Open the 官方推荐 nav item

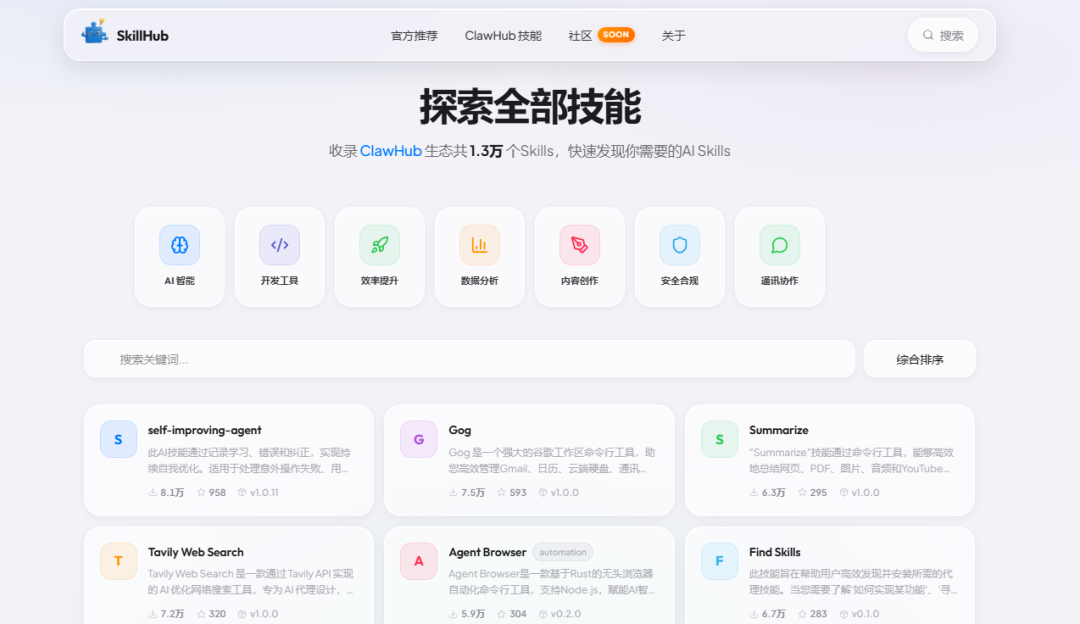(x=415, y=36)
